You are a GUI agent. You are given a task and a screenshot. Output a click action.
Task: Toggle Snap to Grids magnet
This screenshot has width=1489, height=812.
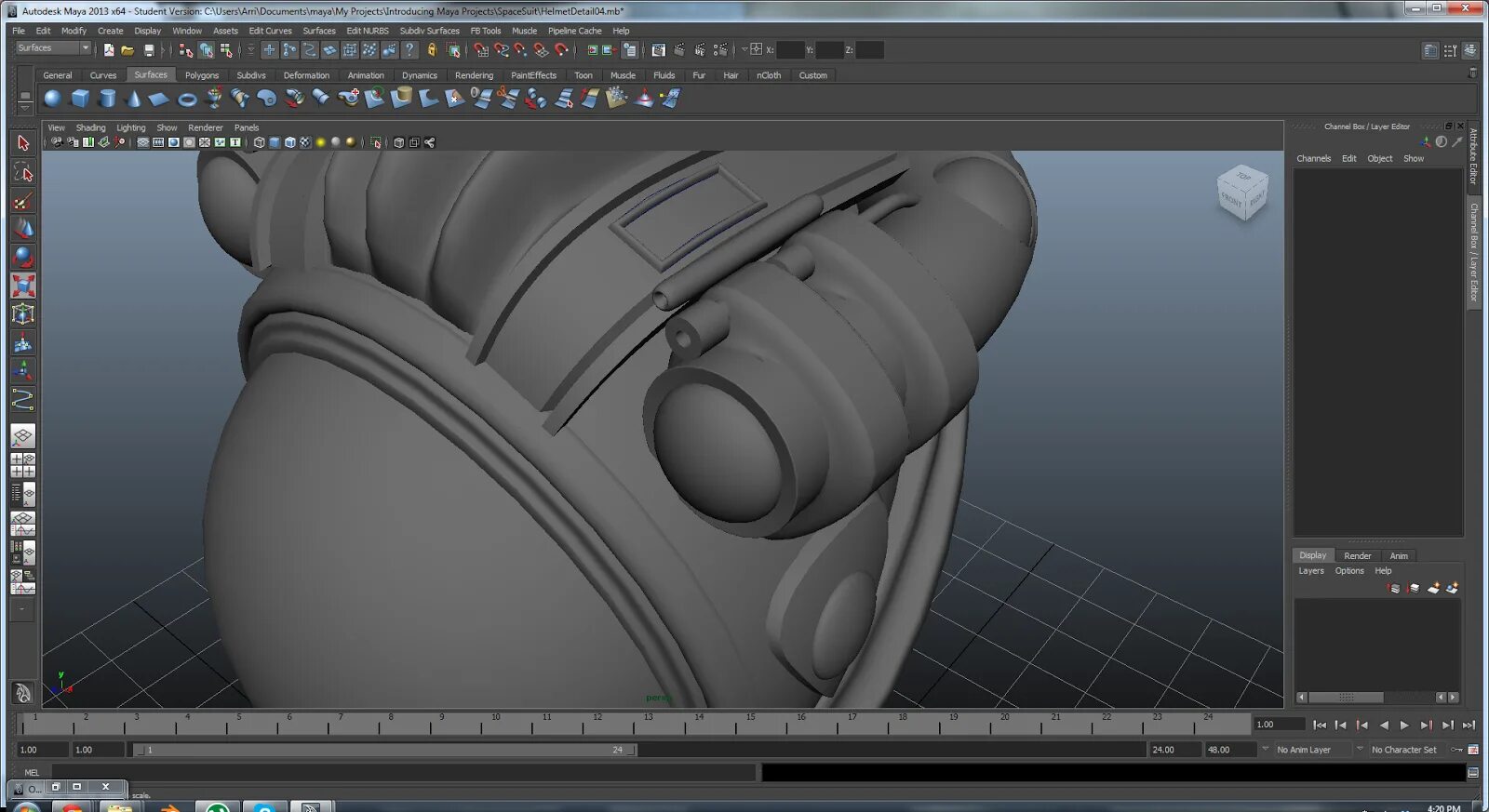481,50
